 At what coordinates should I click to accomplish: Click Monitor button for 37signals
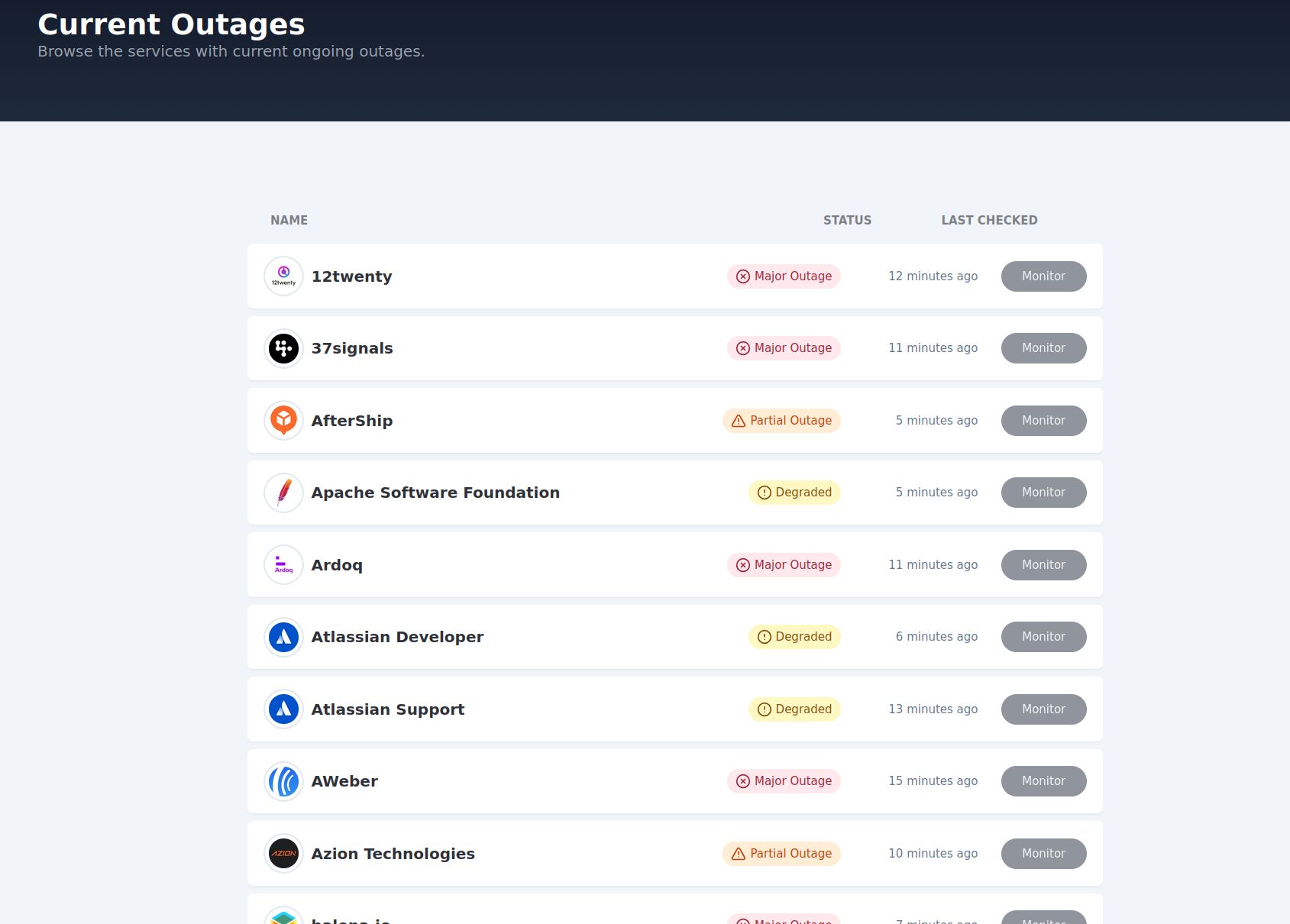pos(1043,347)
